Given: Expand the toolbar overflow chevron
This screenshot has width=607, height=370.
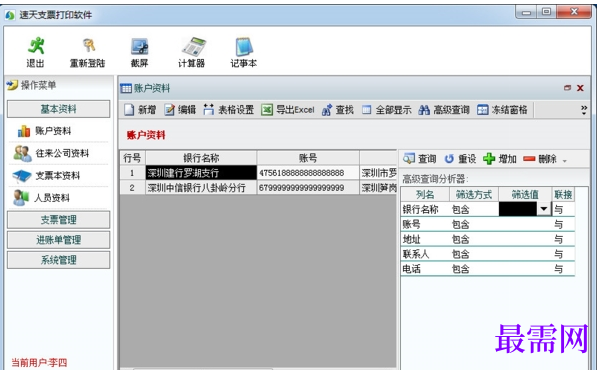Looking at the screenshot, I should (x=584, y=110).
